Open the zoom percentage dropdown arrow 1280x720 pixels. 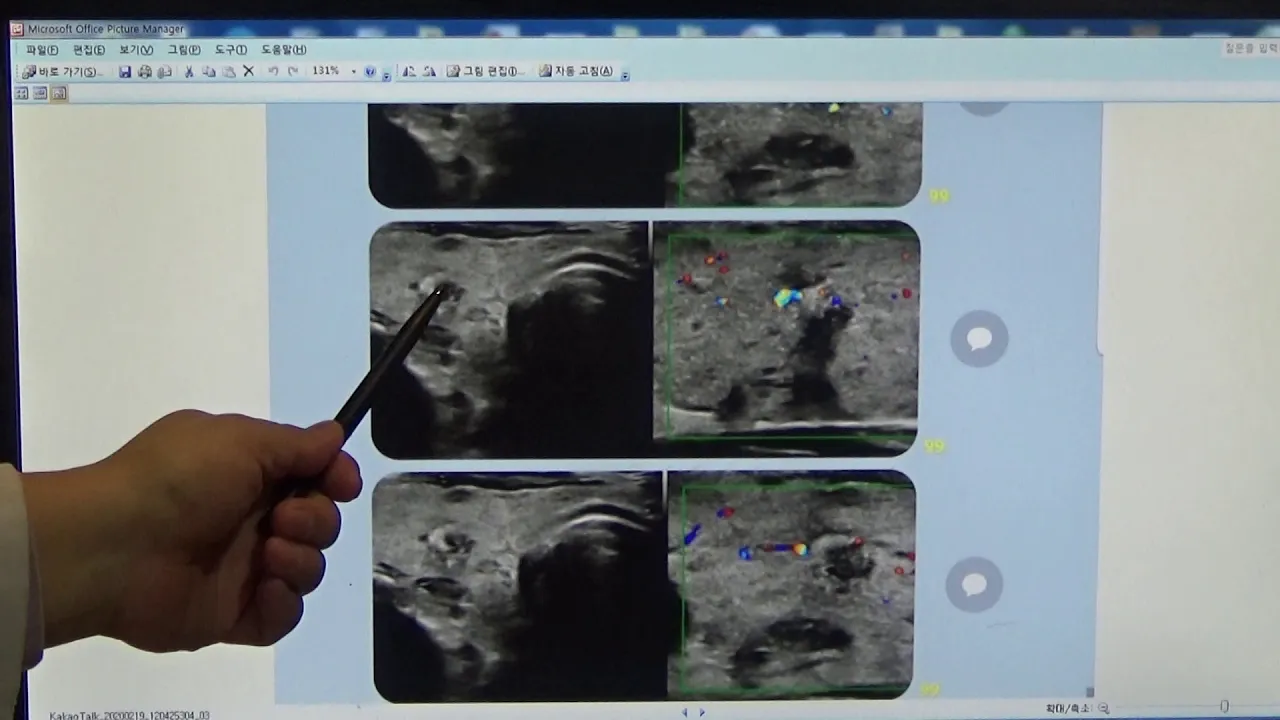(x=354, y=72)
